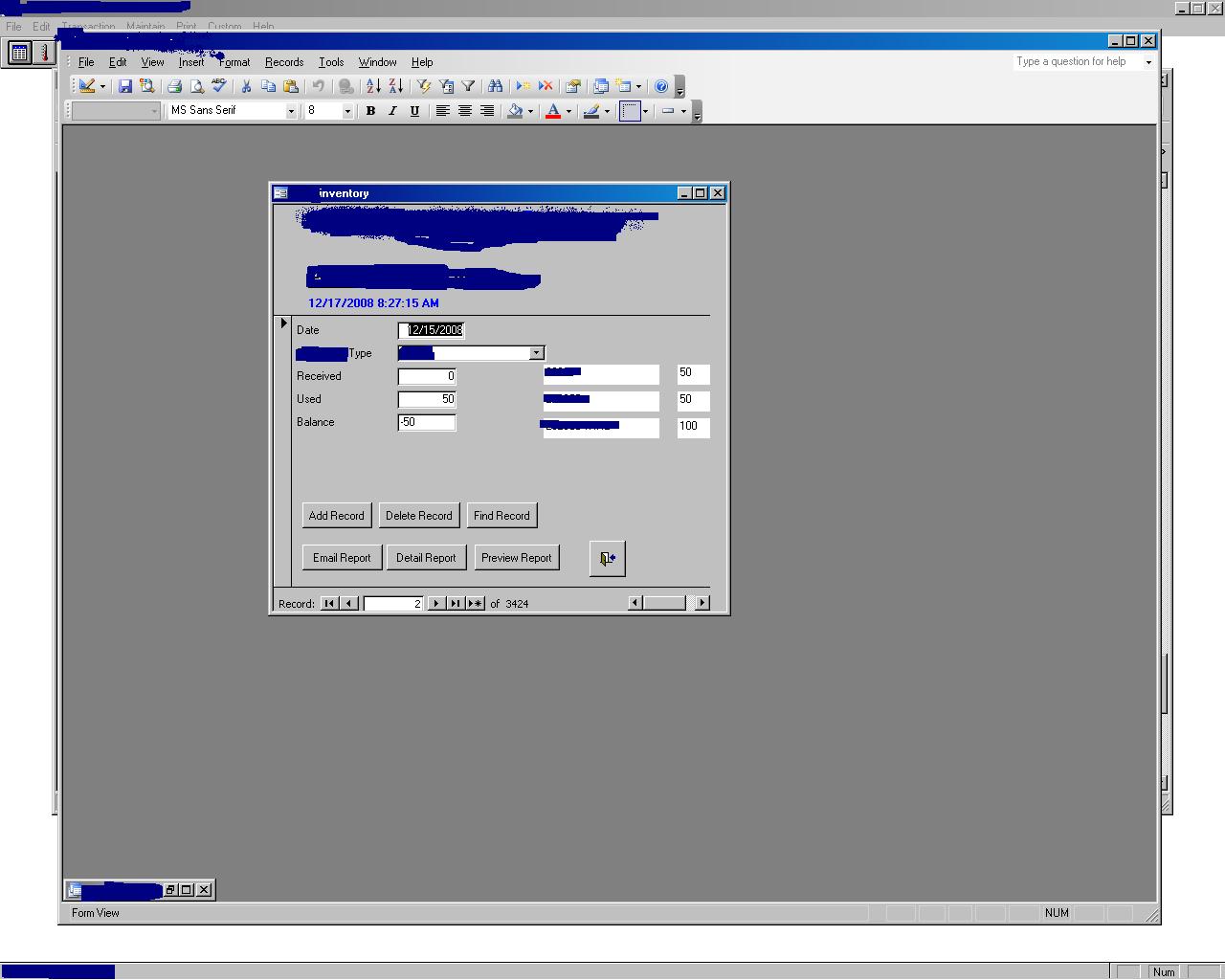
Task: Open the Type combo box dropdown
Action: point(536,353)
